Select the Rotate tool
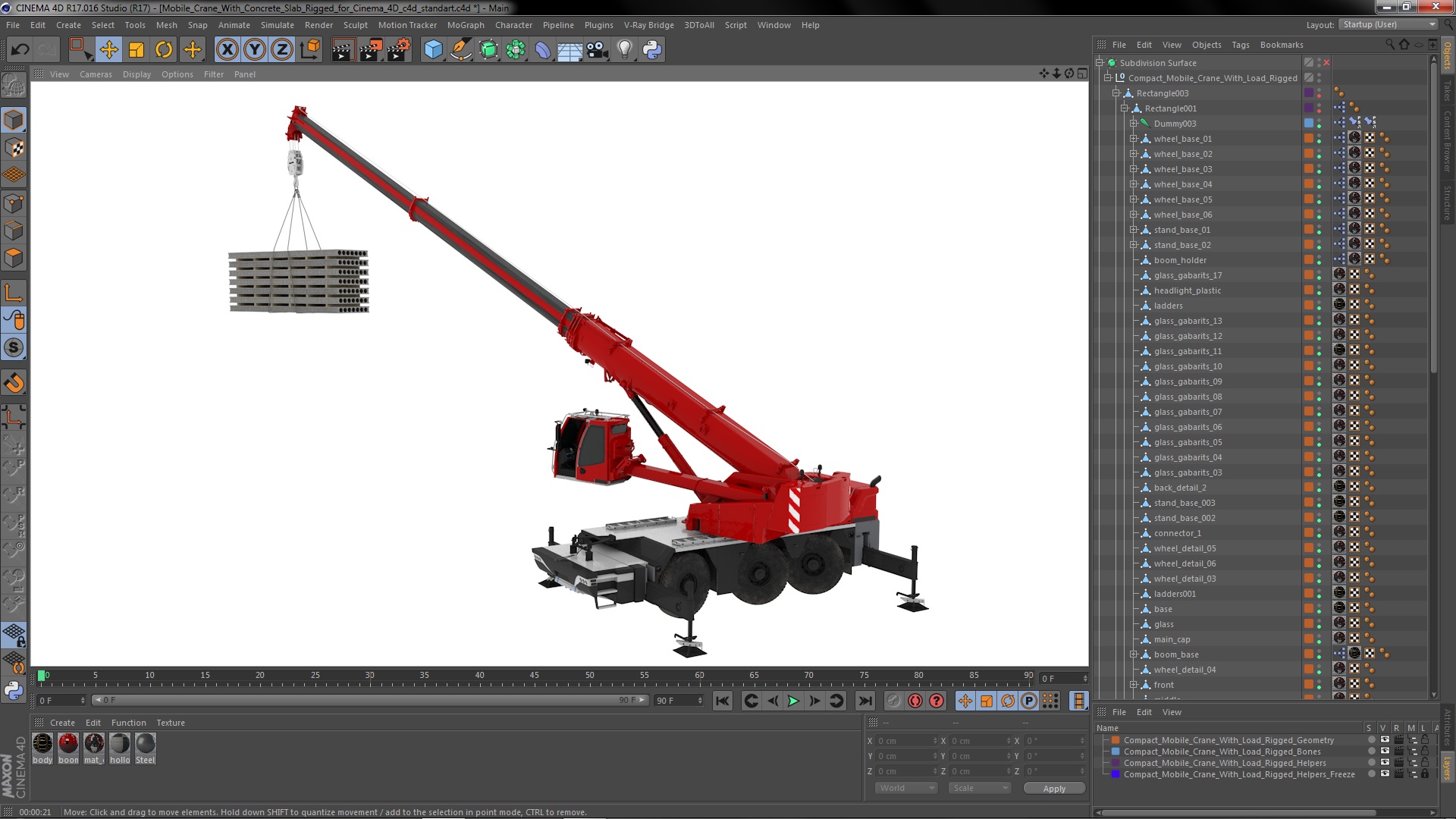The width and height of the screenshot is (1456, 819). coord(164,50)
